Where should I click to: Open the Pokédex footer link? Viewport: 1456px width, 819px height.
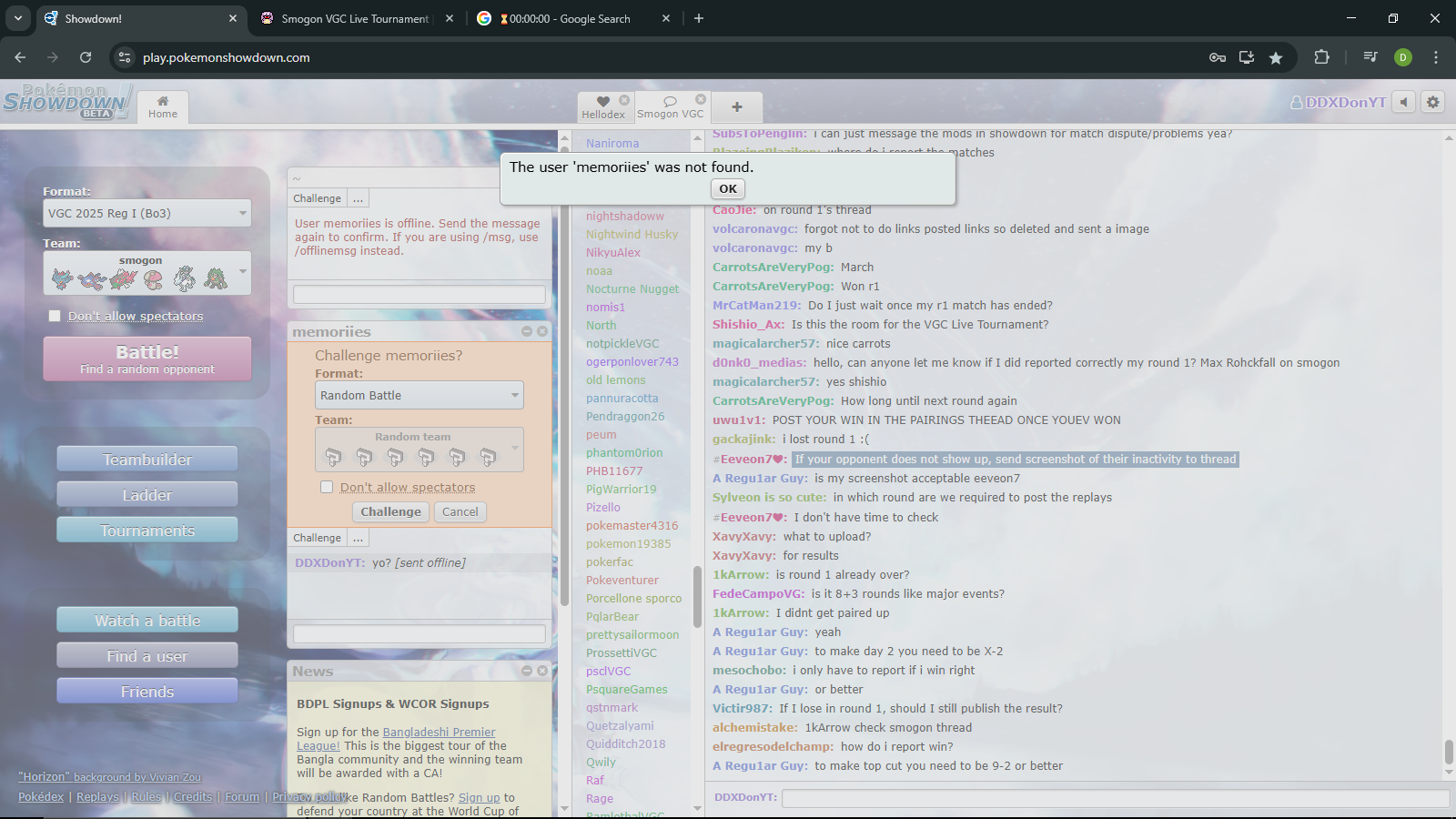pyautogui.click(x=41, y=796)
